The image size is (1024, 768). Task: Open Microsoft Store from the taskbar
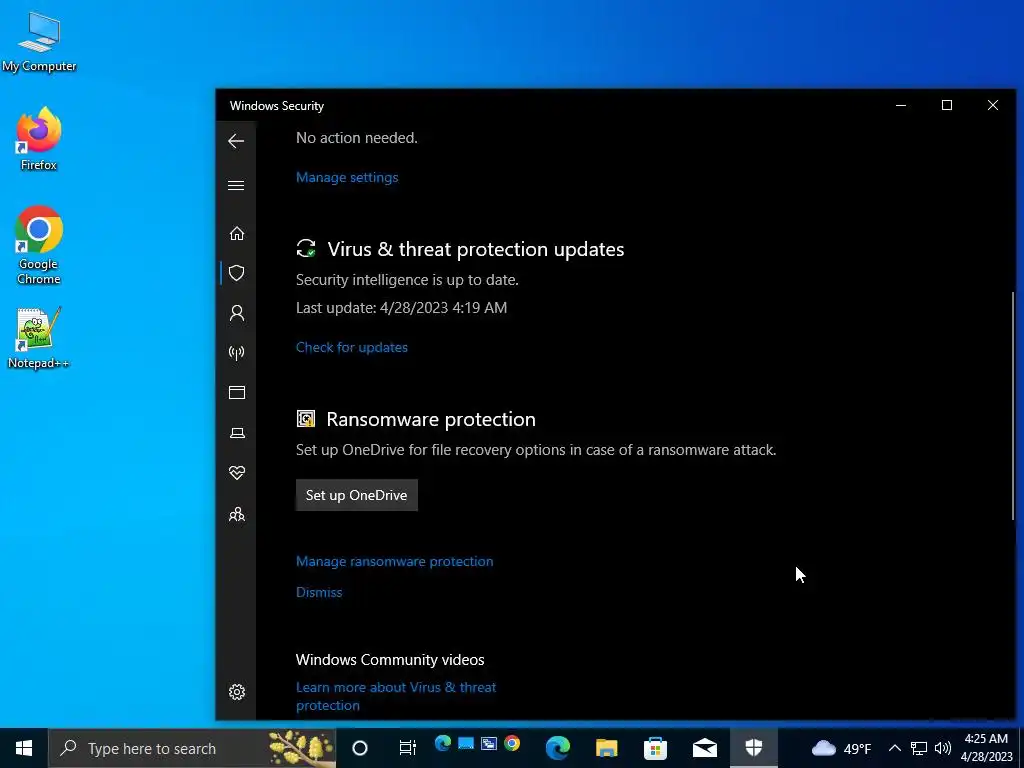tap(656, 748)
